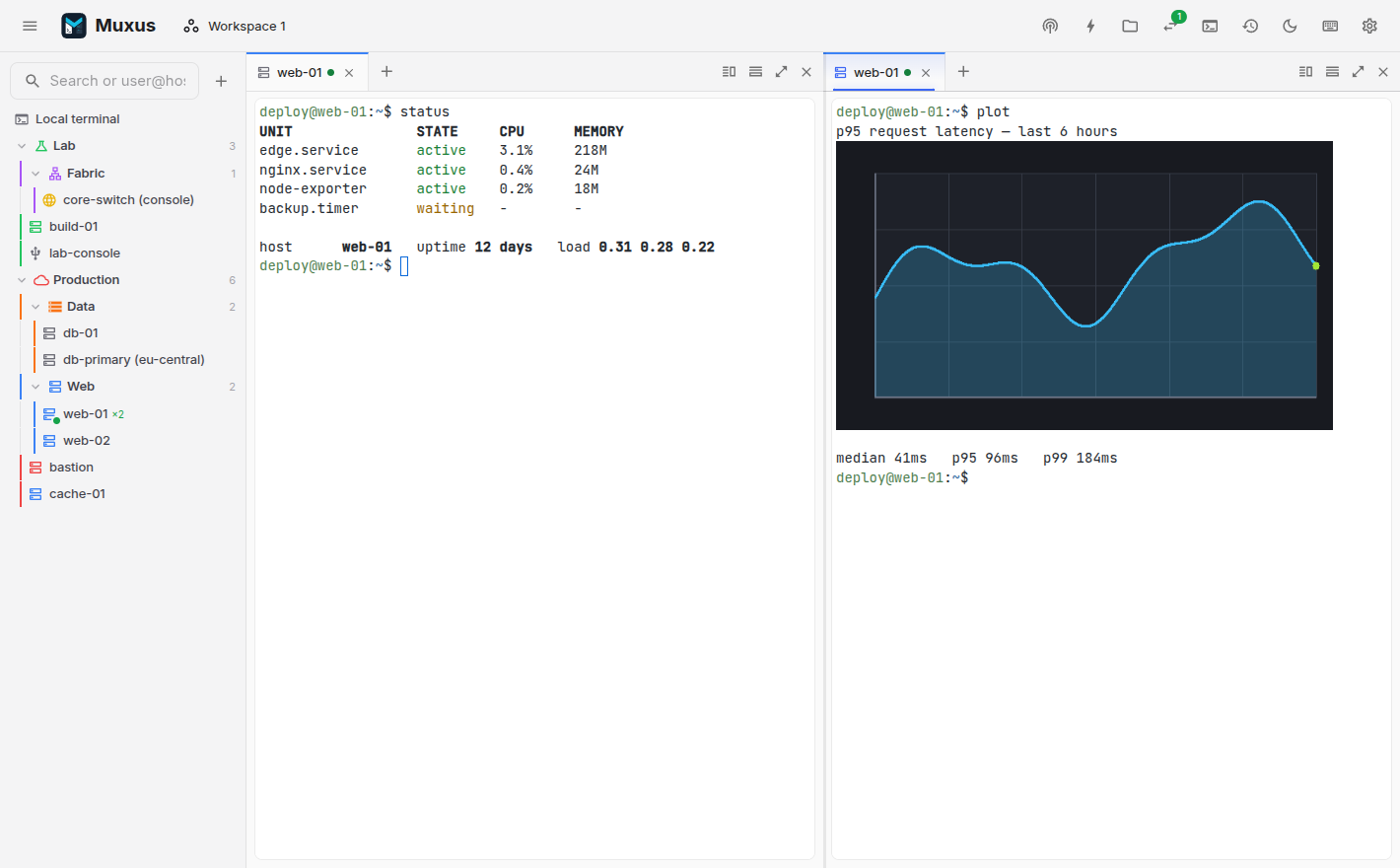The width and height of the screenshot is (1400, 868).
Task: Open the terminal icon in top toolbar
Action: click(1210, 26)
